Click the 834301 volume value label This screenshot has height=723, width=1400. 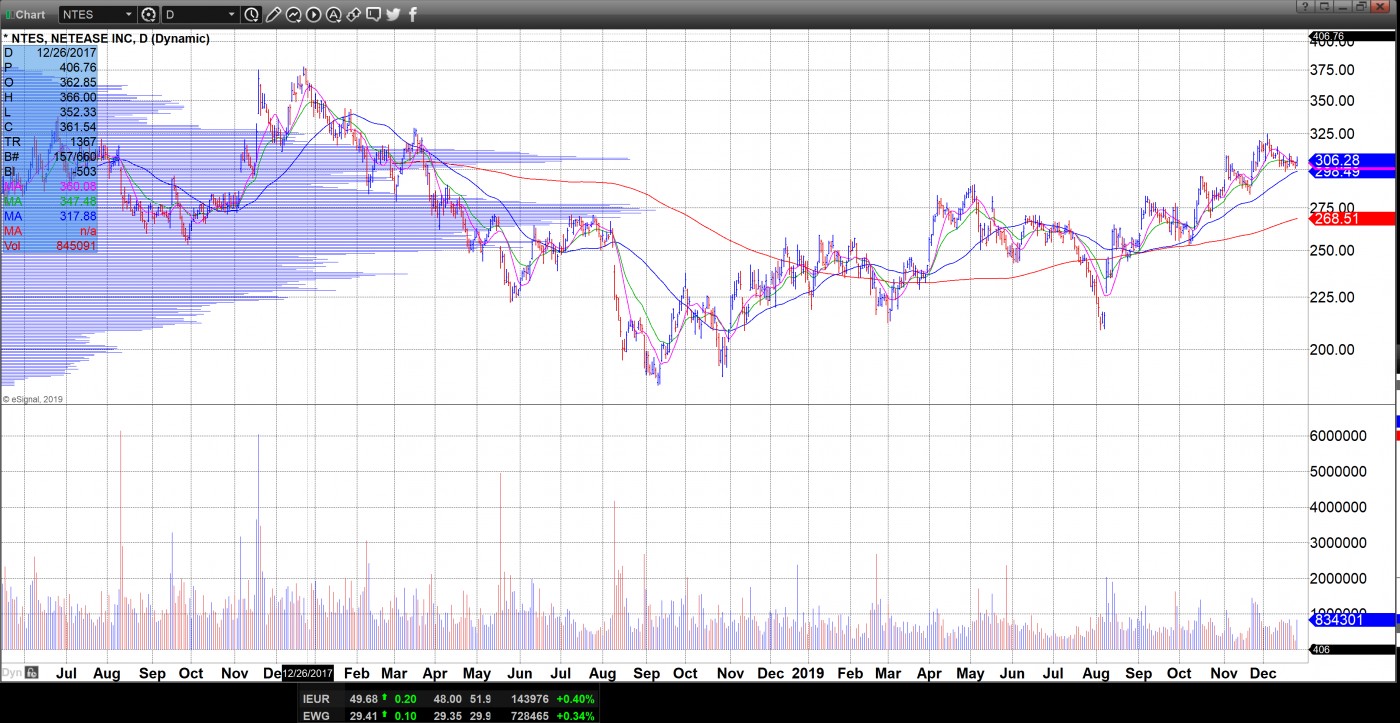pos(1353,620)
